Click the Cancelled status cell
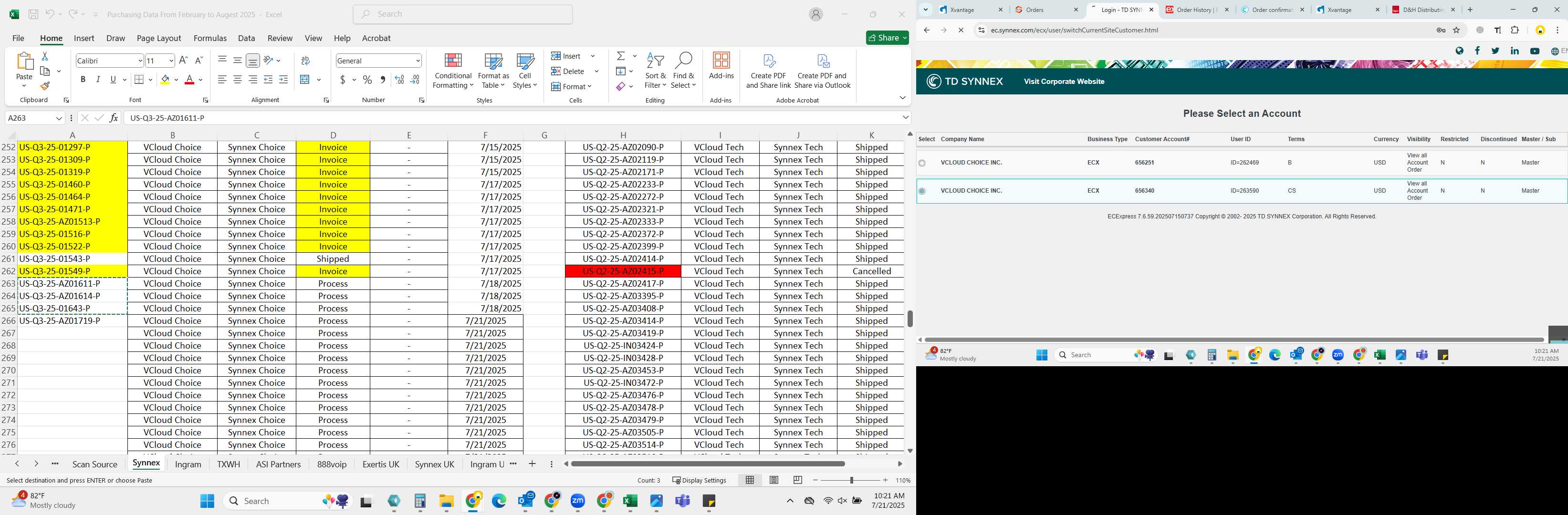The image size is (1568, 515). tap(871, 271)
